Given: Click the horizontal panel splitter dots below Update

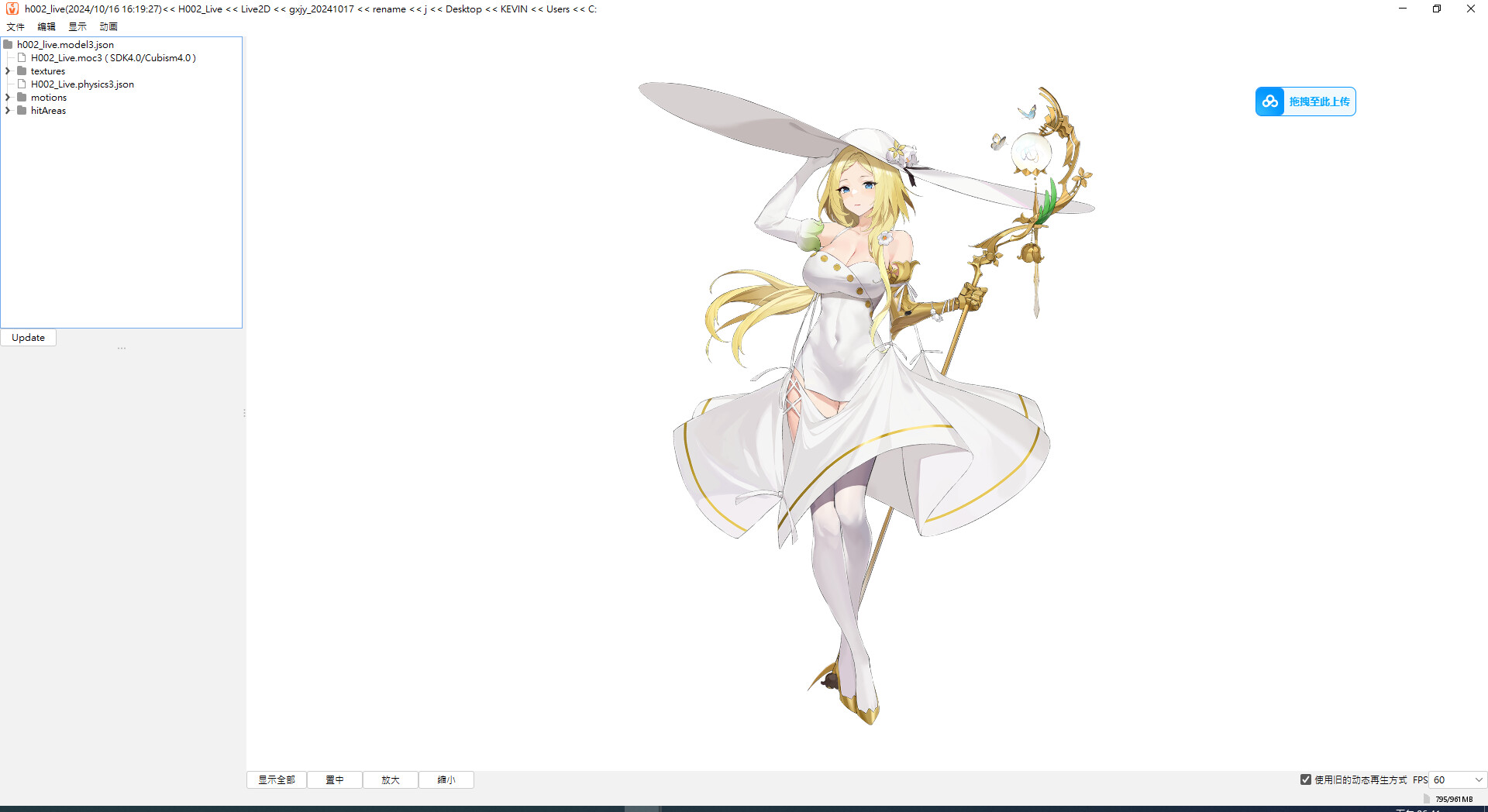Looking at the screenshot, I should (x=122, y=349).
